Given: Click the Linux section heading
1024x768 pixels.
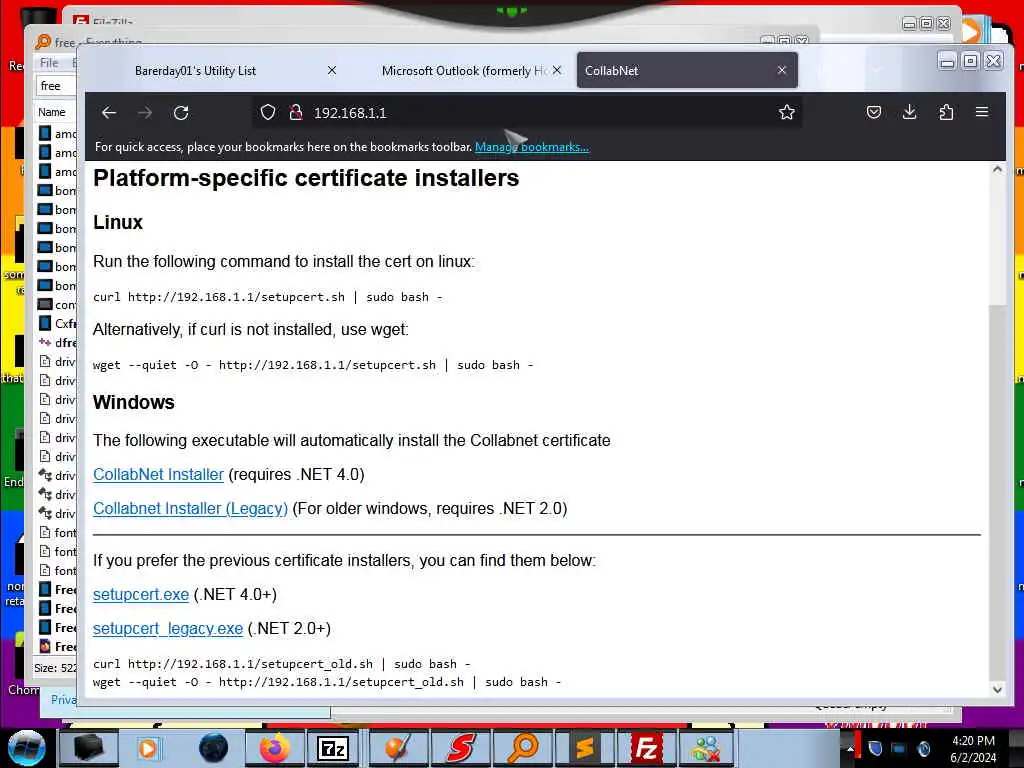Looking at the screenshot, I should [x=118, y=223].
